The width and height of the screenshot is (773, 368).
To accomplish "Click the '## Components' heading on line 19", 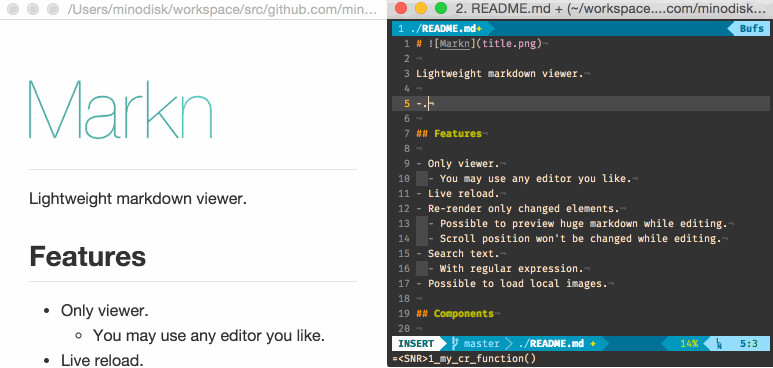I will pos(455,314).
